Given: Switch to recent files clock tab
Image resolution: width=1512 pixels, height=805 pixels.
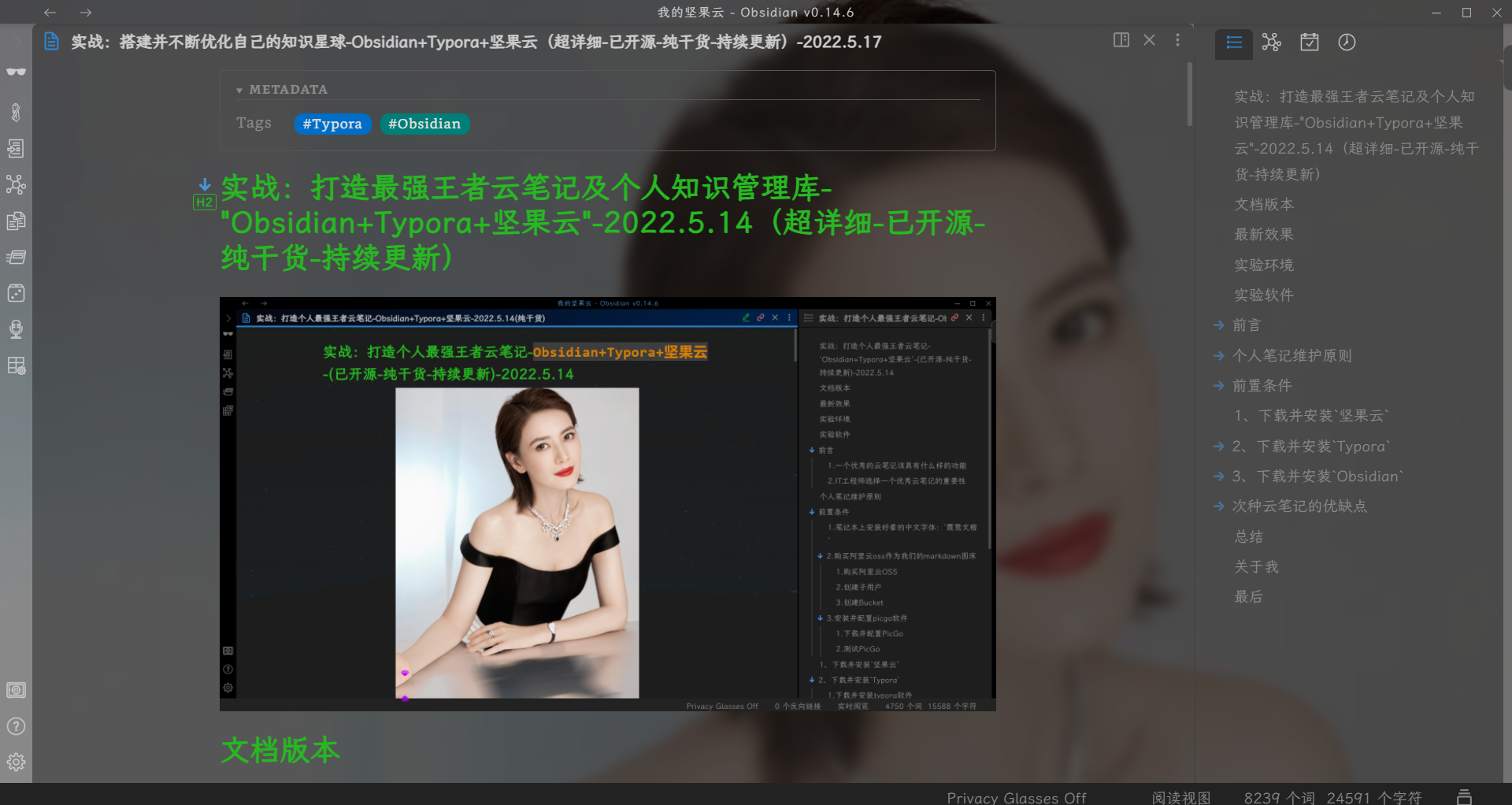Looking at the screenshot, I should tap(1347, 43).
